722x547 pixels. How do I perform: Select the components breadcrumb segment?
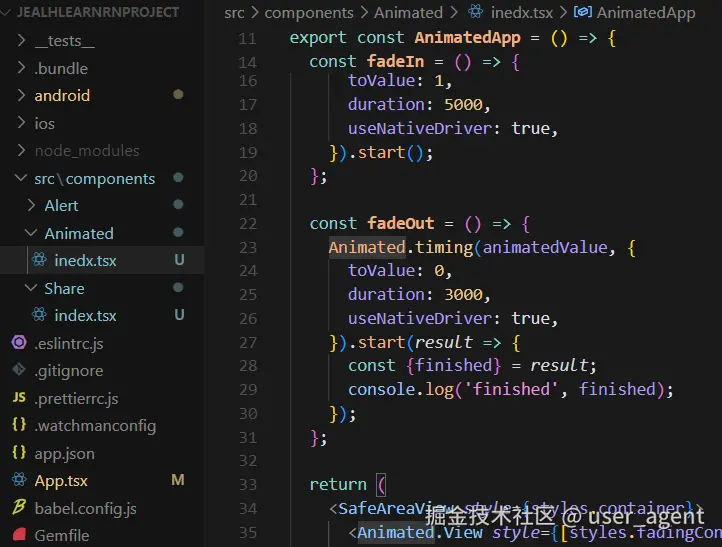309,13
